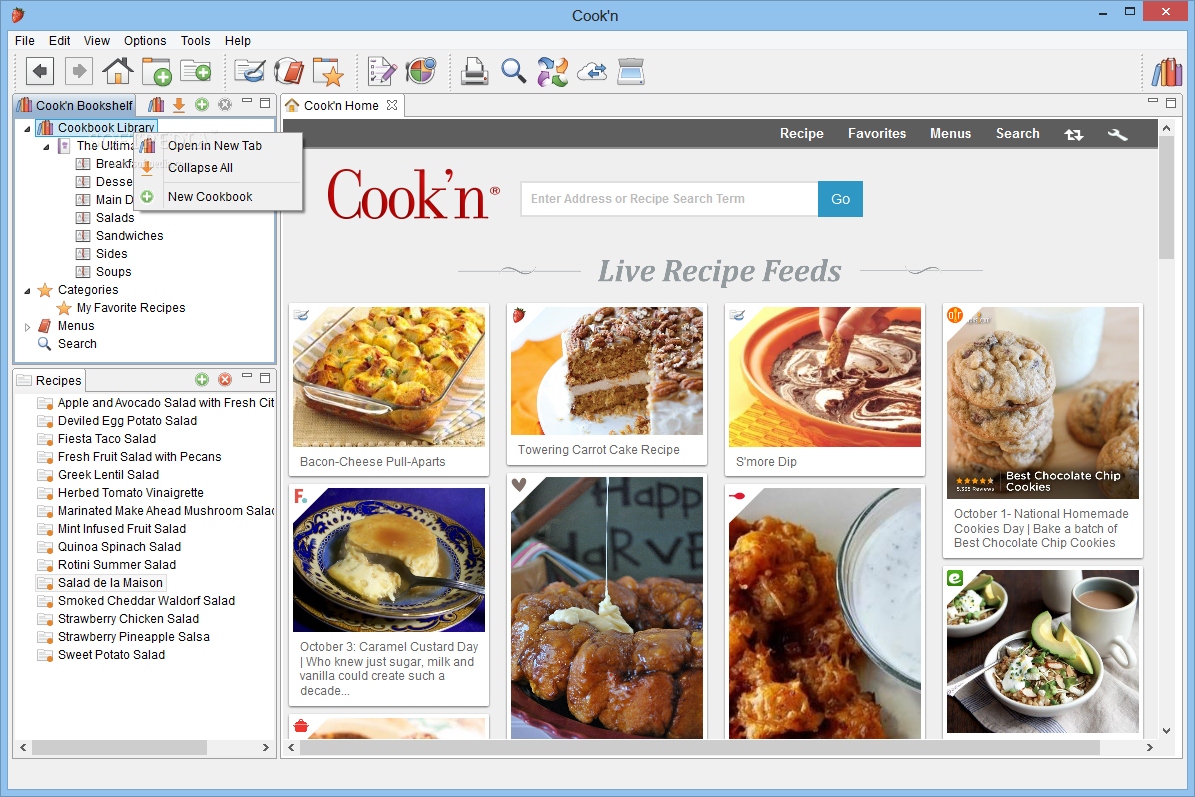Delete recipe with the red X in Recipes panel
Image resolution: width=1195 pixels, height=797 pixels.
pos(225,379)
